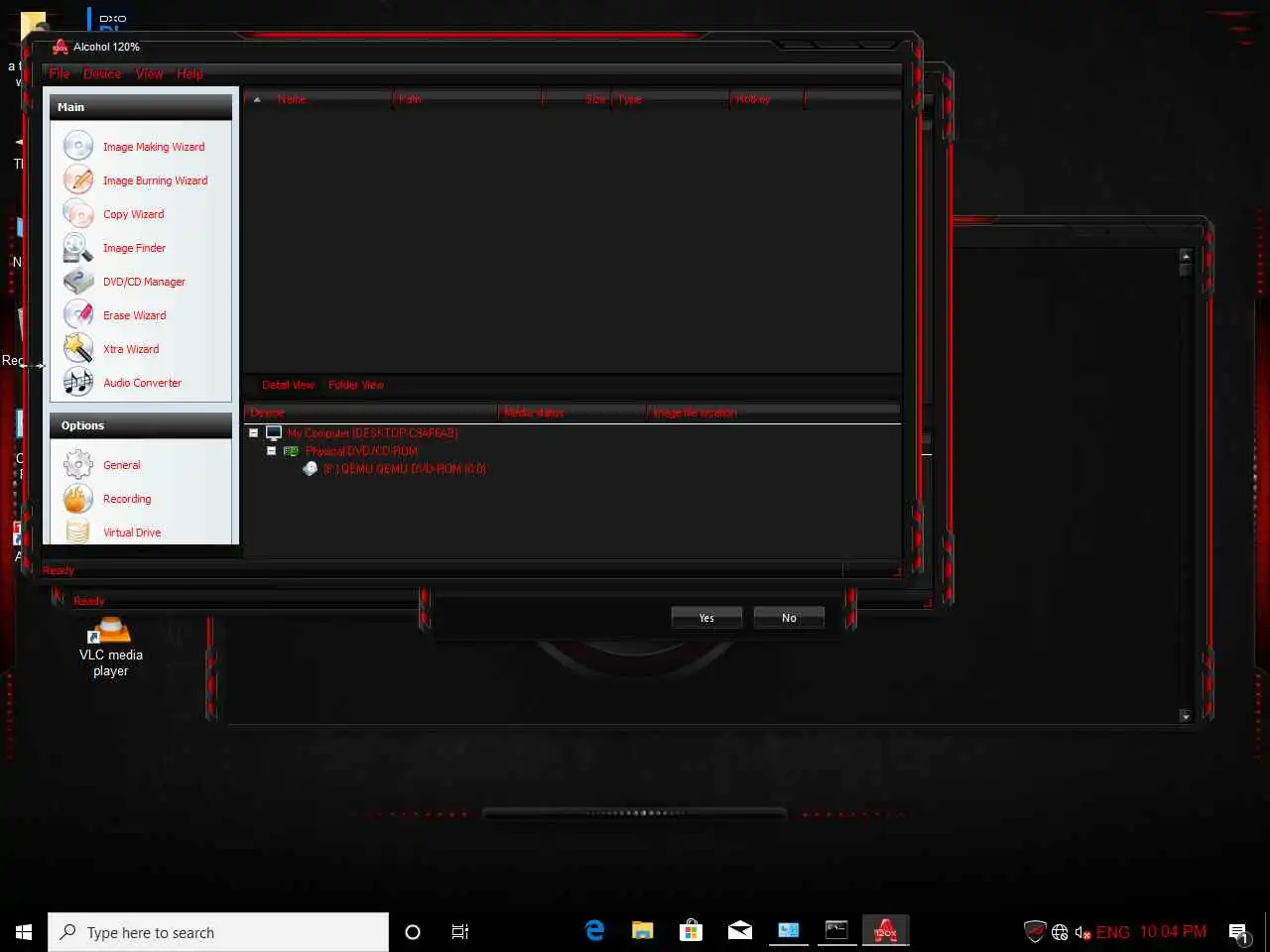Open Virtual Drive options icon
This screenshot has width=1270, height=952.
pos(78,531)
